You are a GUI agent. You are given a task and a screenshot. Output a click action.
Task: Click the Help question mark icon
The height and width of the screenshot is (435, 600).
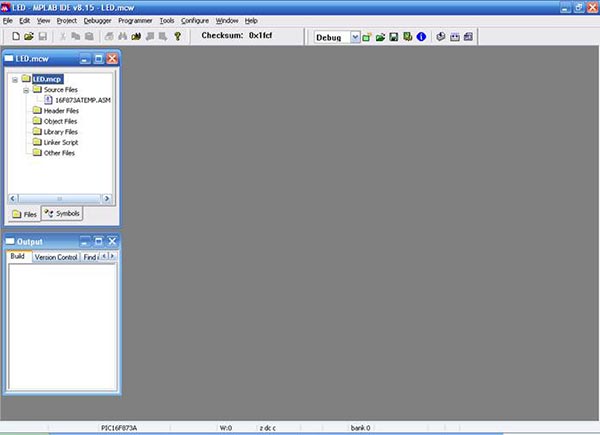click(178, 36)
